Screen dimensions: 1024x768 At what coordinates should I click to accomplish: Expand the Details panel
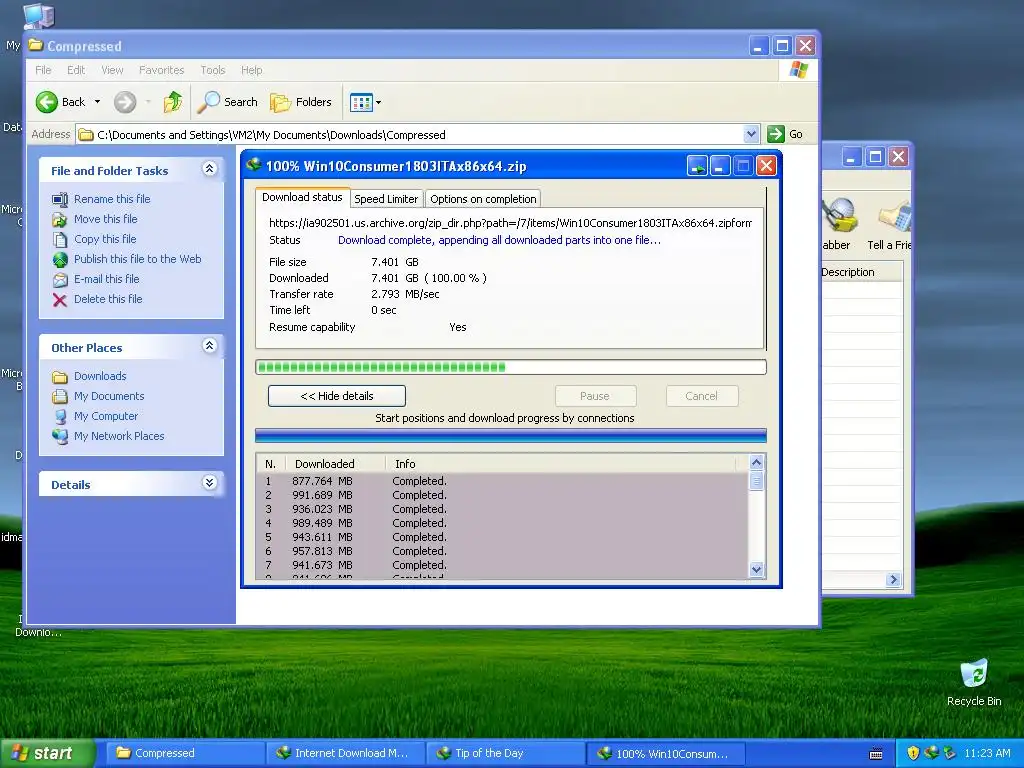coord(210,483)
